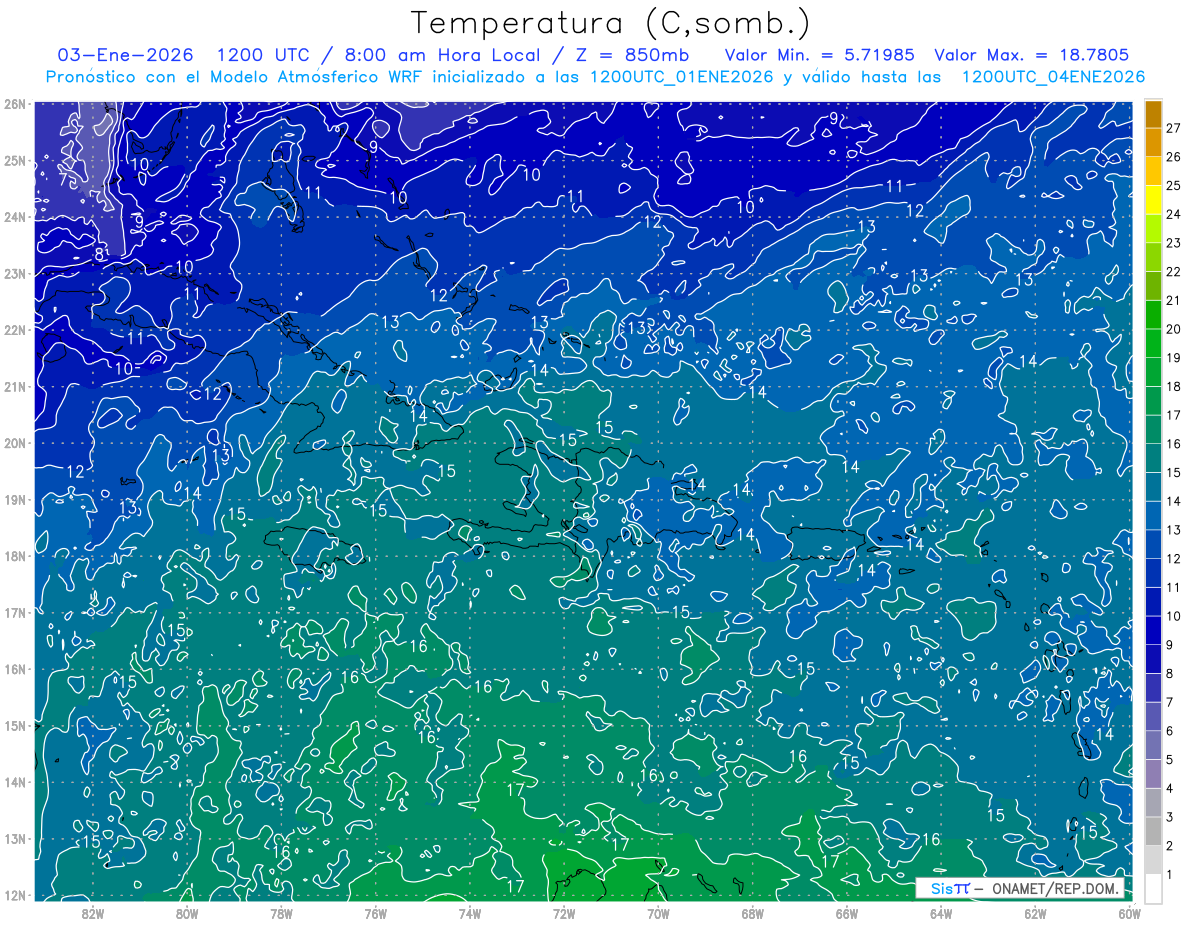Select the valid-until time "1200UTC_04ENE2026"

(1053, 77)
